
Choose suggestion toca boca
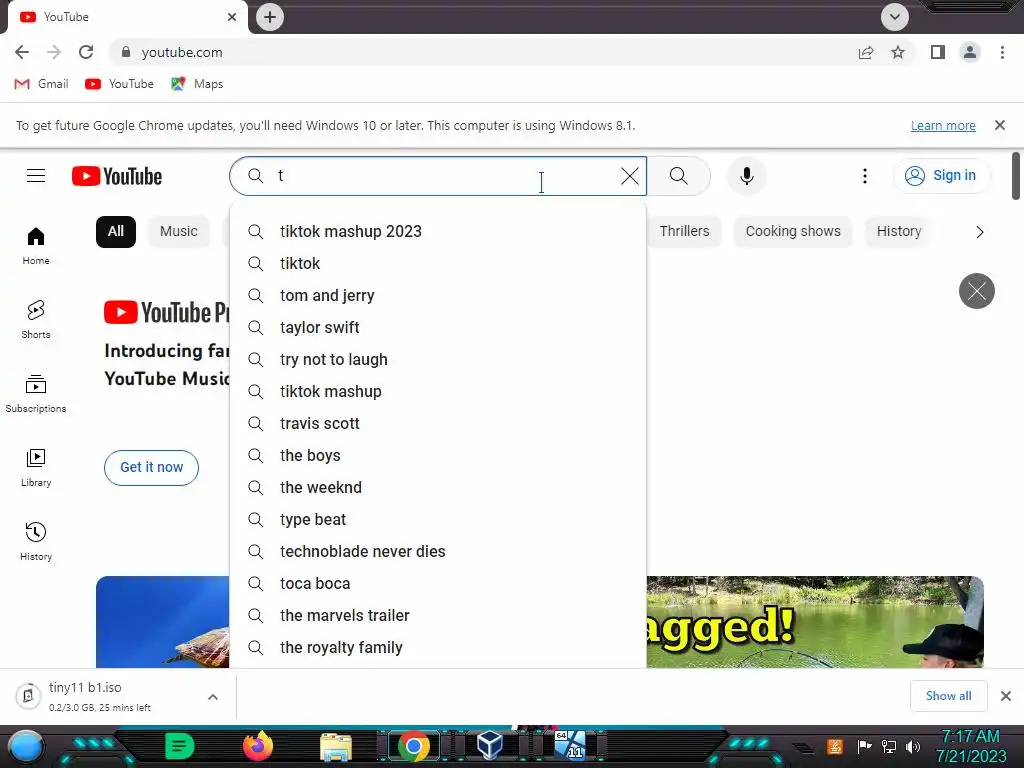click(x=438, y=584)
